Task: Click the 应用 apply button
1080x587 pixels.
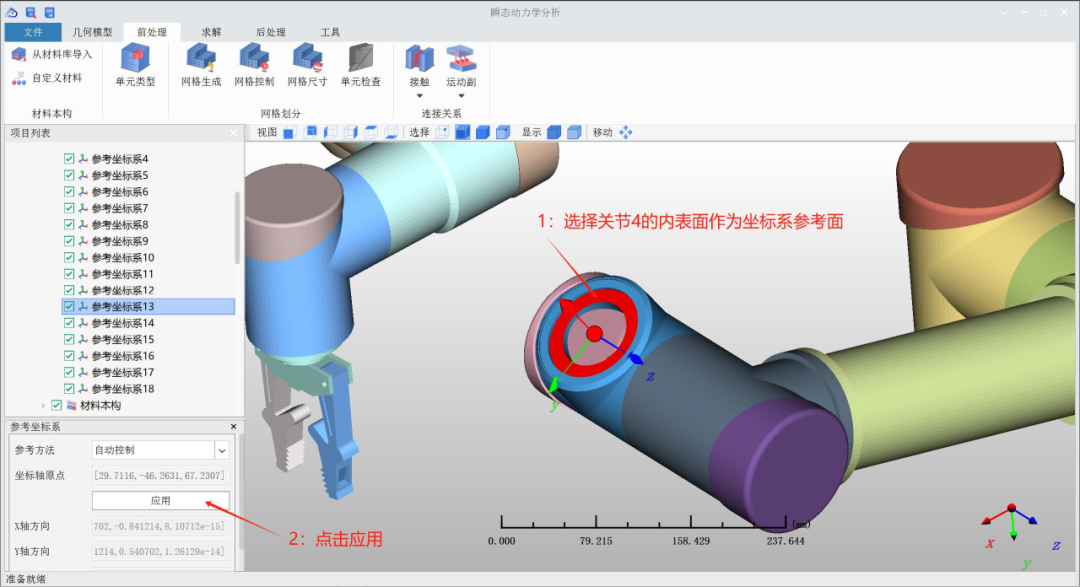Action: 160,501
